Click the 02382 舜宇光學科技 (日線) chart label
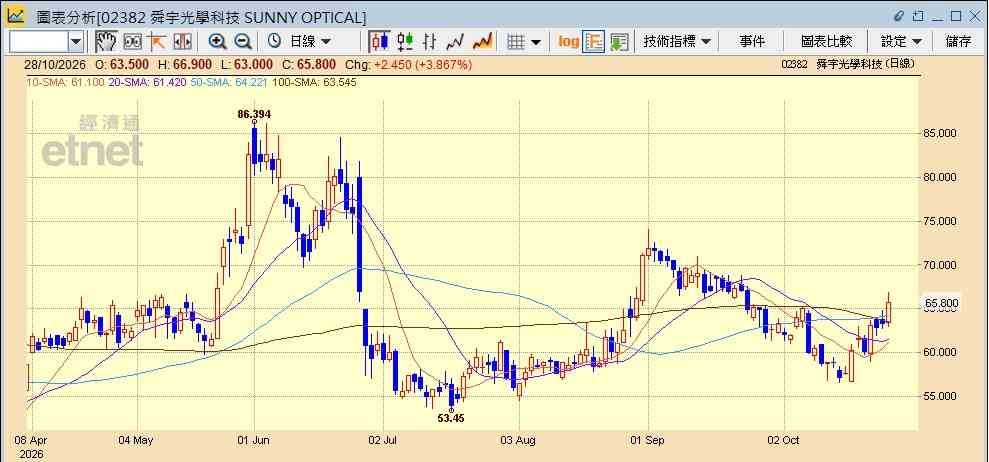Image resolution: width=989 pixels, height=462 pixels. [x=847, y=64]
